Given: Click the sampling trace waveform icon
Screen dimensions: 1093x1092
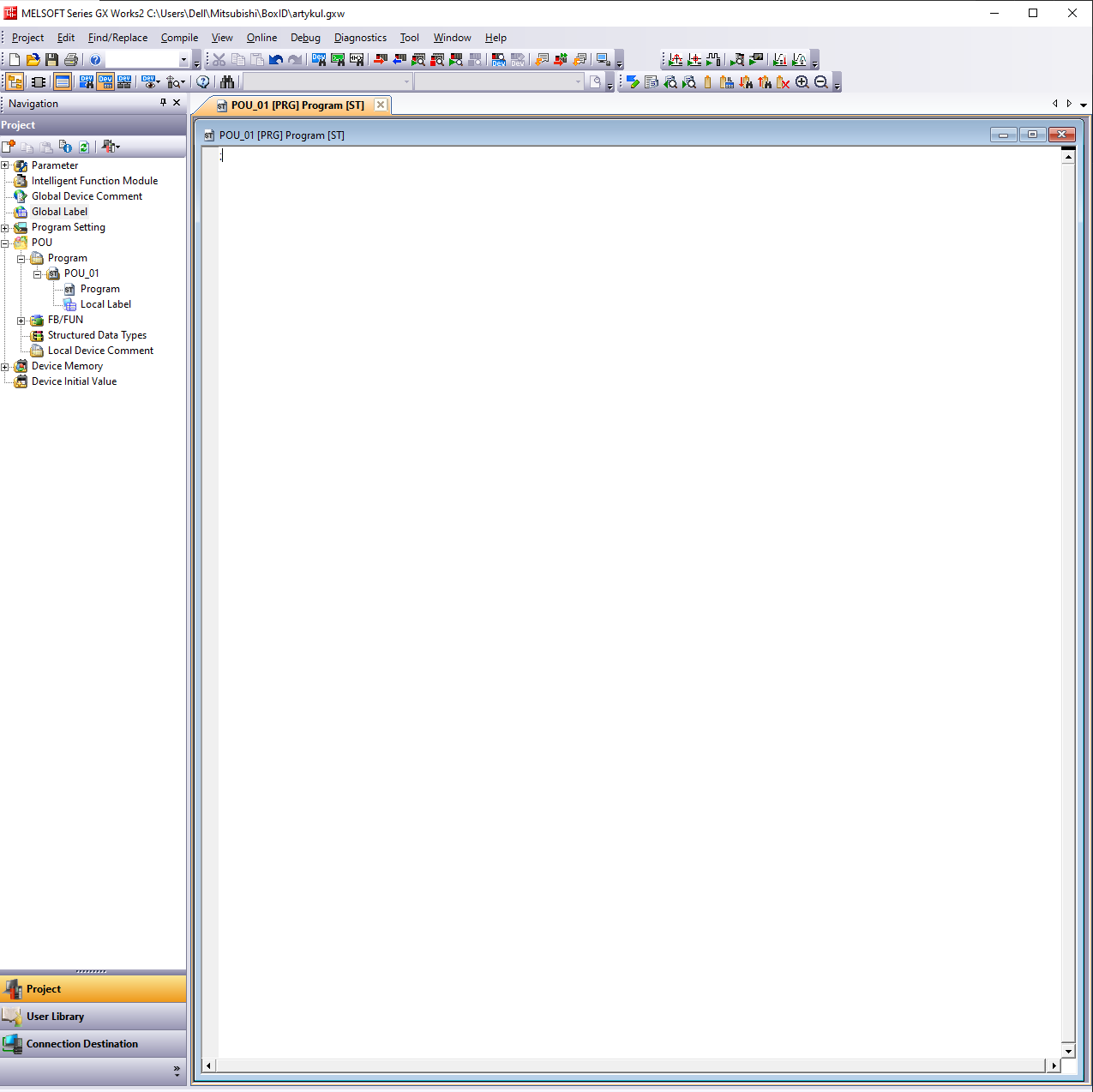Looking at the screenshot, I should click(676, 60).
